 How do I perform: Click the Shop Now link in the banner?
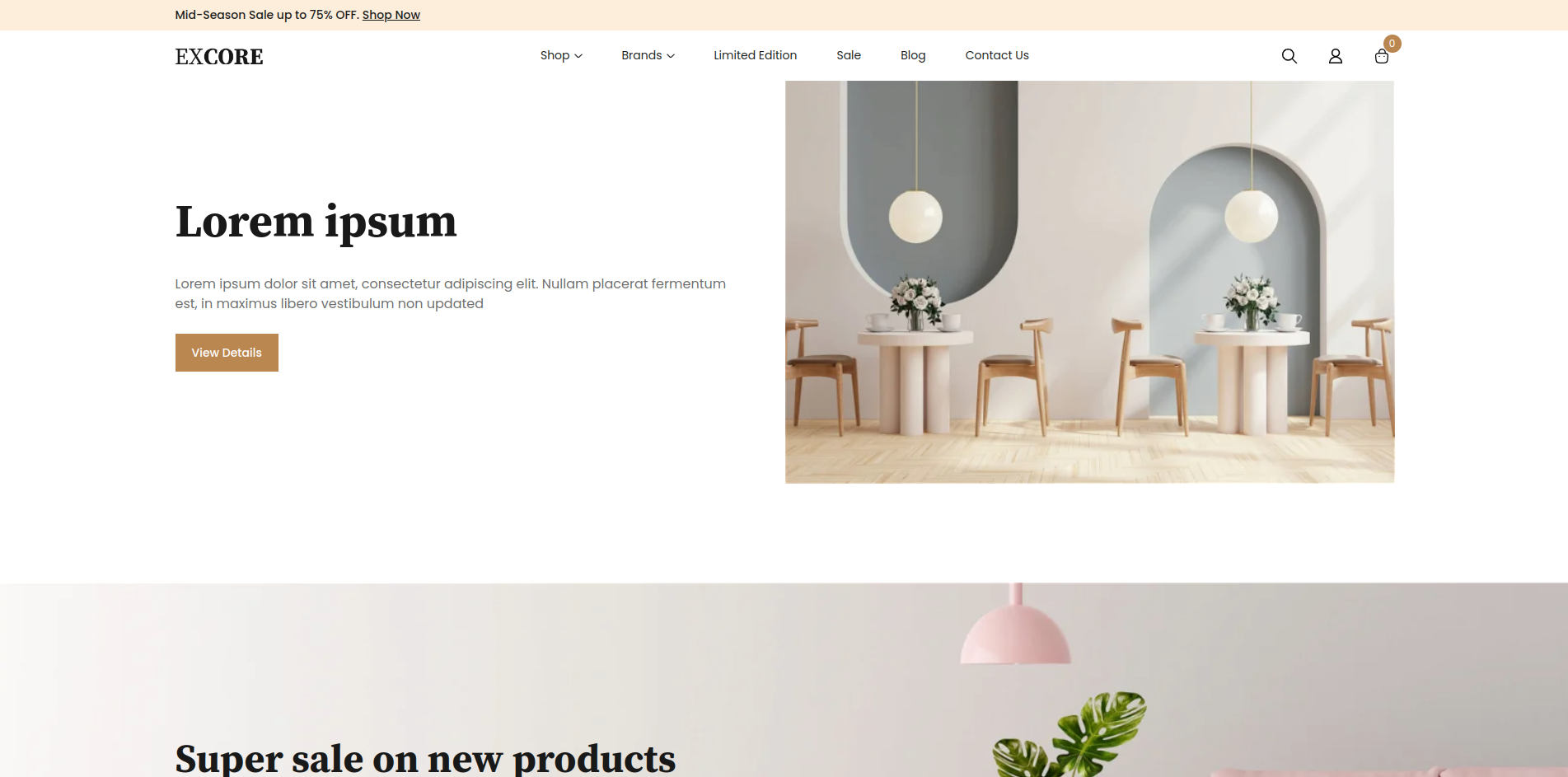(x=391, y=15)
